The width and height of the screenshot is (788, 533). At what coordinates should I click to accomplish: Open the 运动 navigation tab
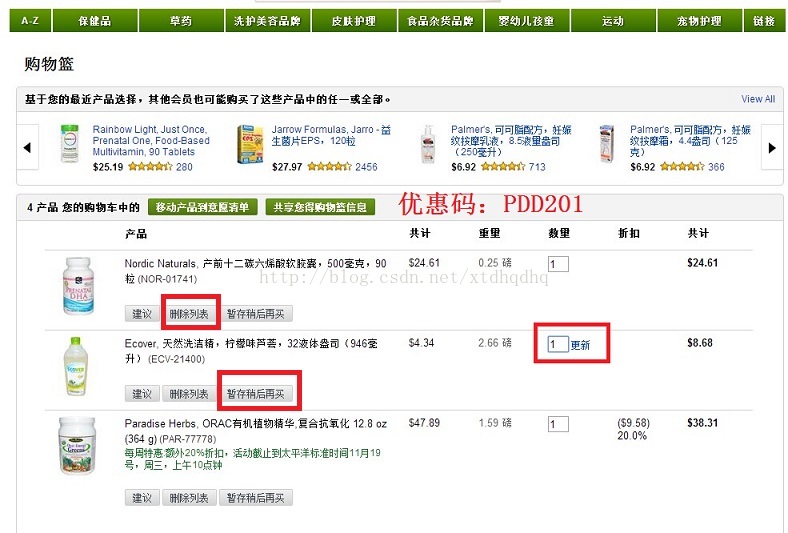point(613,21)
